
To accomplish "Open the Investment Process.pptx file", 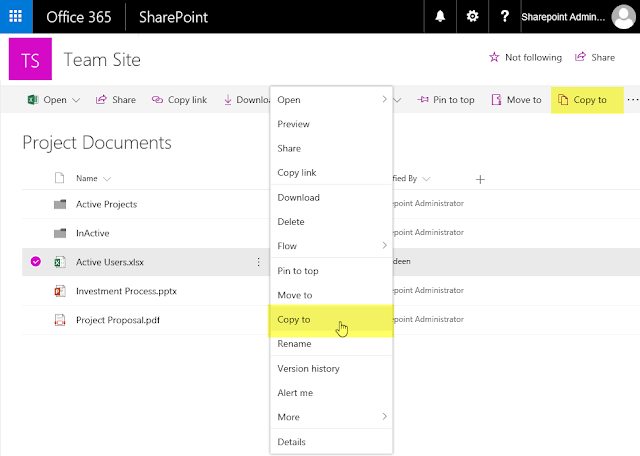I will (126, 291).
